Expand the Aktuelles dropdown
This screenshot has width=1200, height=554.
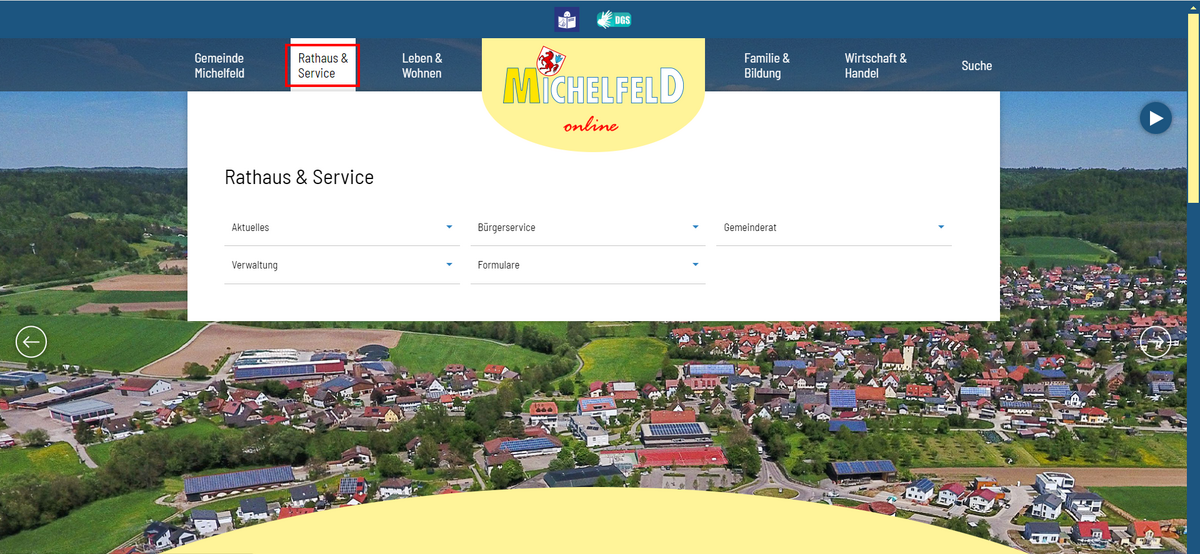pos(342,228)
